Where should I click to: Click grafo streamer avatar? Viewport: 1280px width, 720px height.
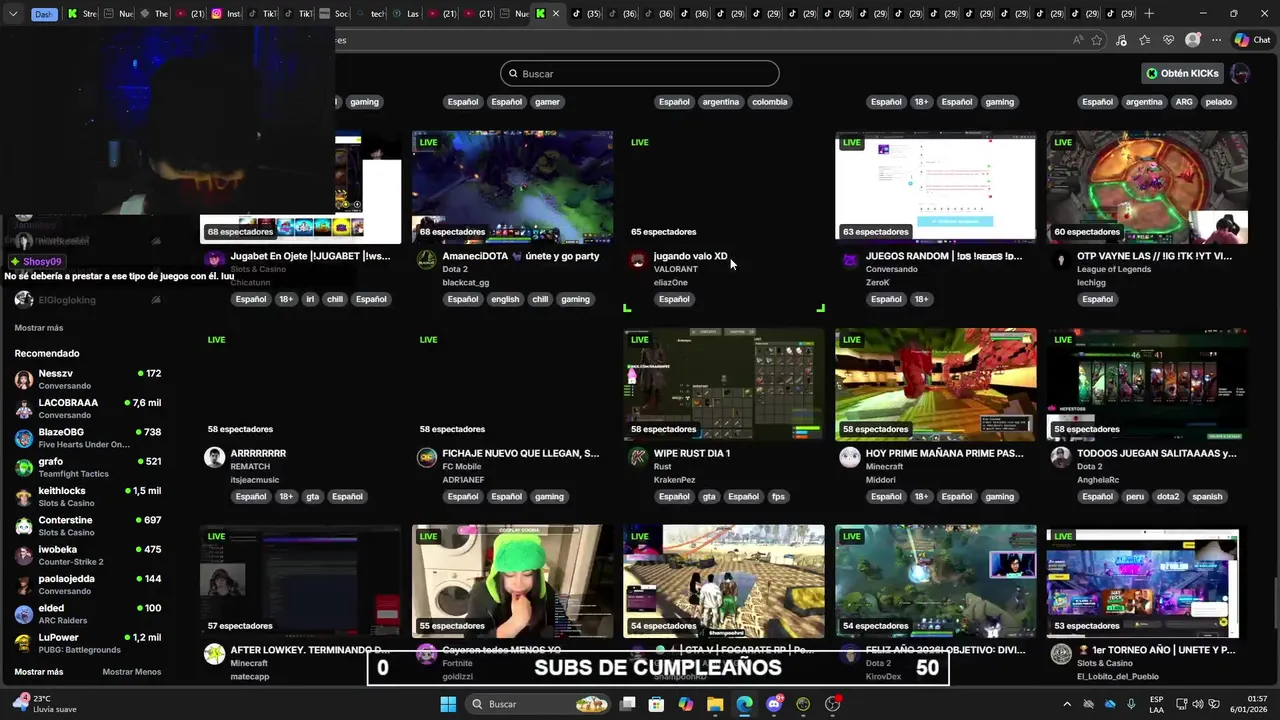tap(24, 468)
